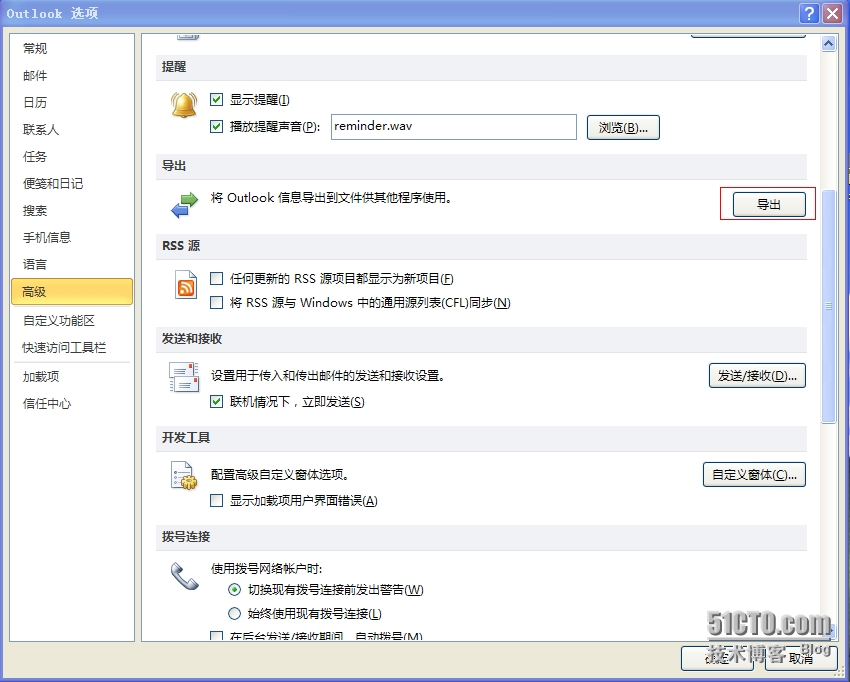The height and width of the screenshot is (682, 850).
Task: Enable RSS 源与 Windows 通用源列表同步
Action: point(216,302)
